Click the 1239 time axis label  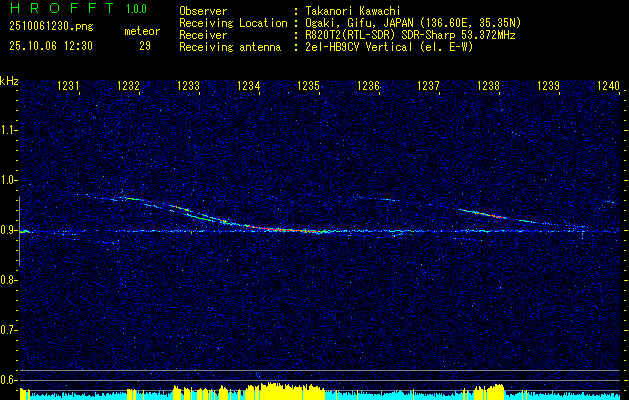click(548, 85)
